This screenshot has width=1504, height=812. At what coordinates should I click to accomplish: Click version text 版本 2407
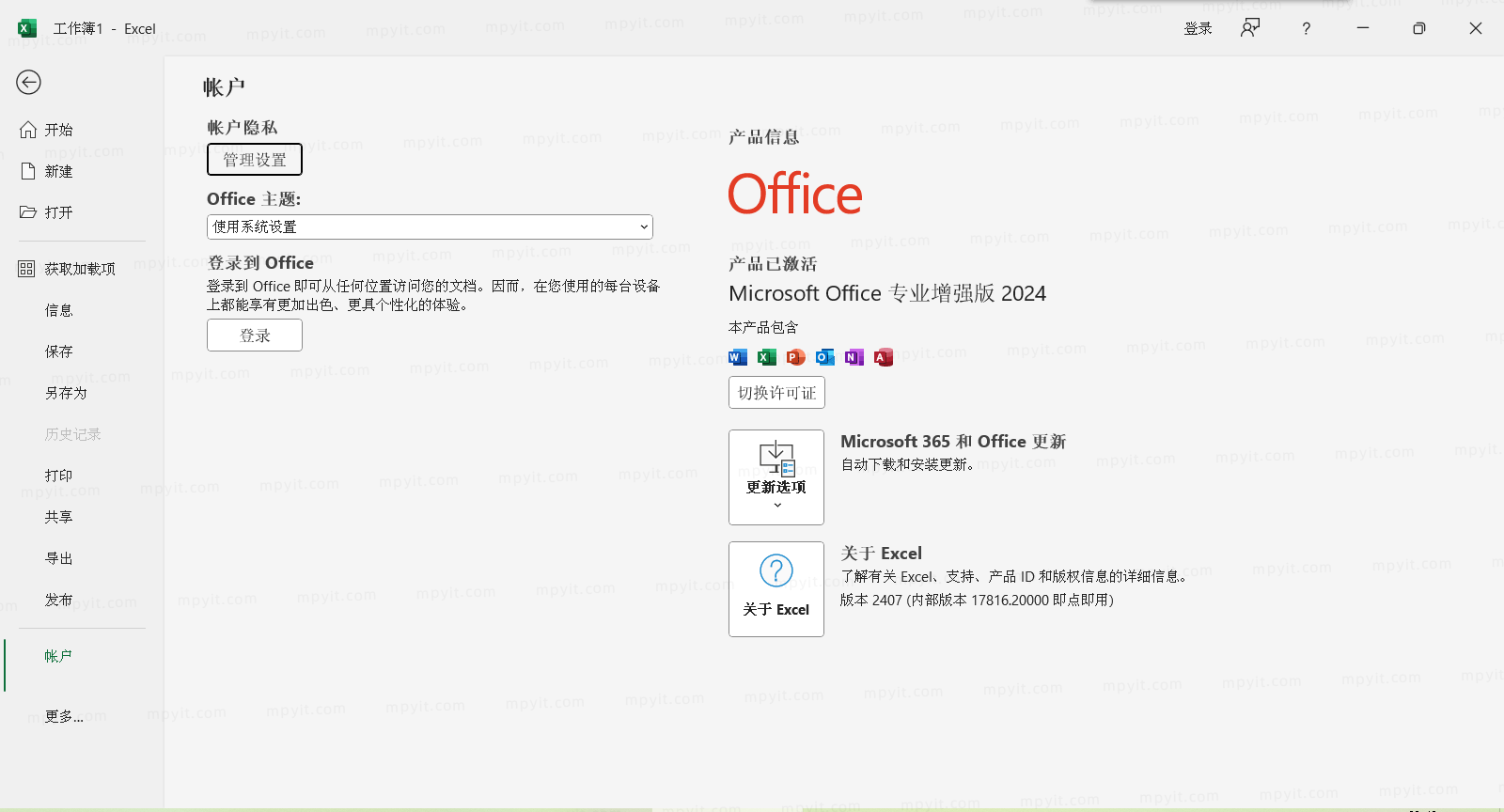point(870,600)
